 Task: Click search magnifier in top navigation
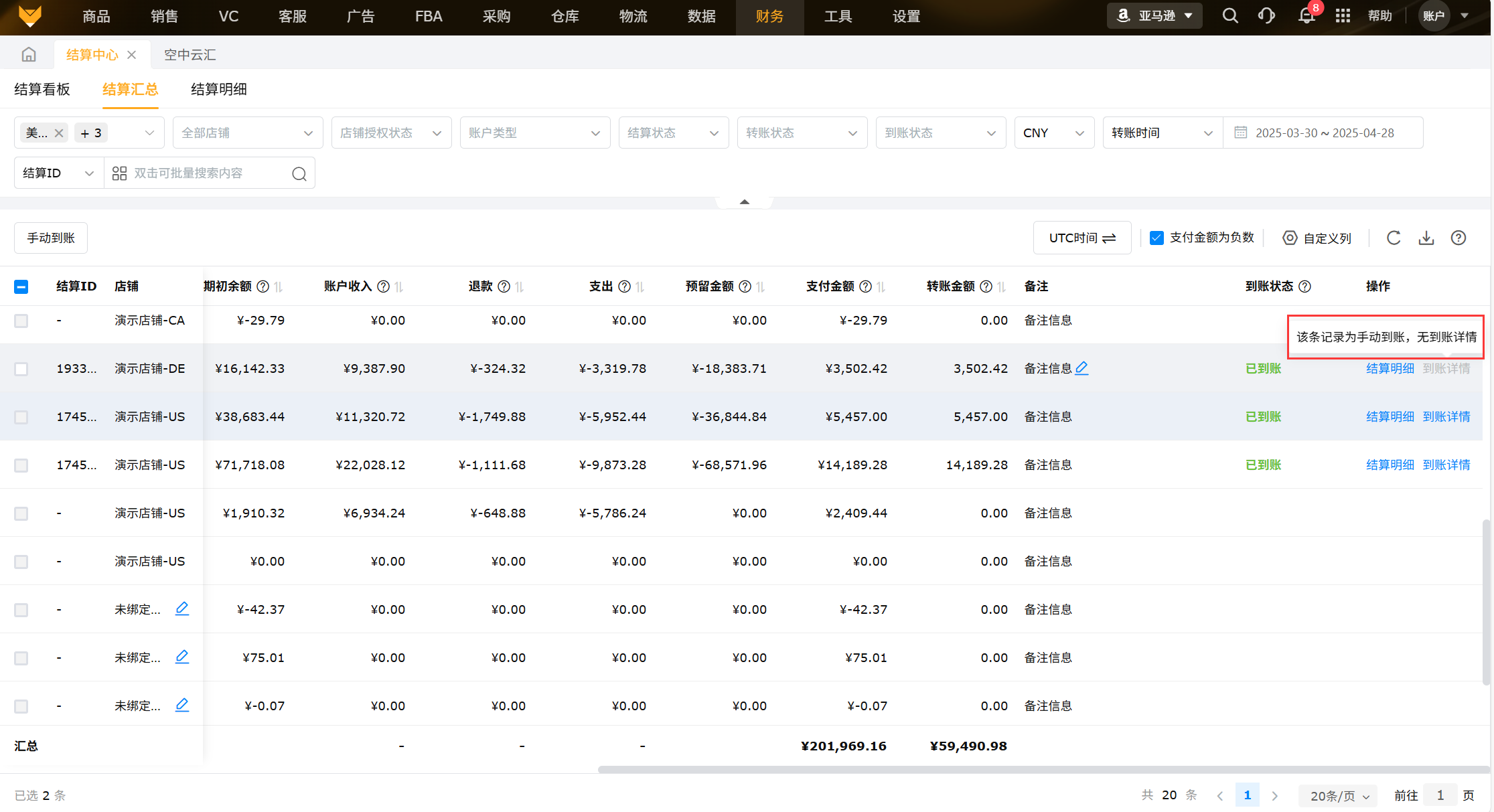tap(1229, 16)
